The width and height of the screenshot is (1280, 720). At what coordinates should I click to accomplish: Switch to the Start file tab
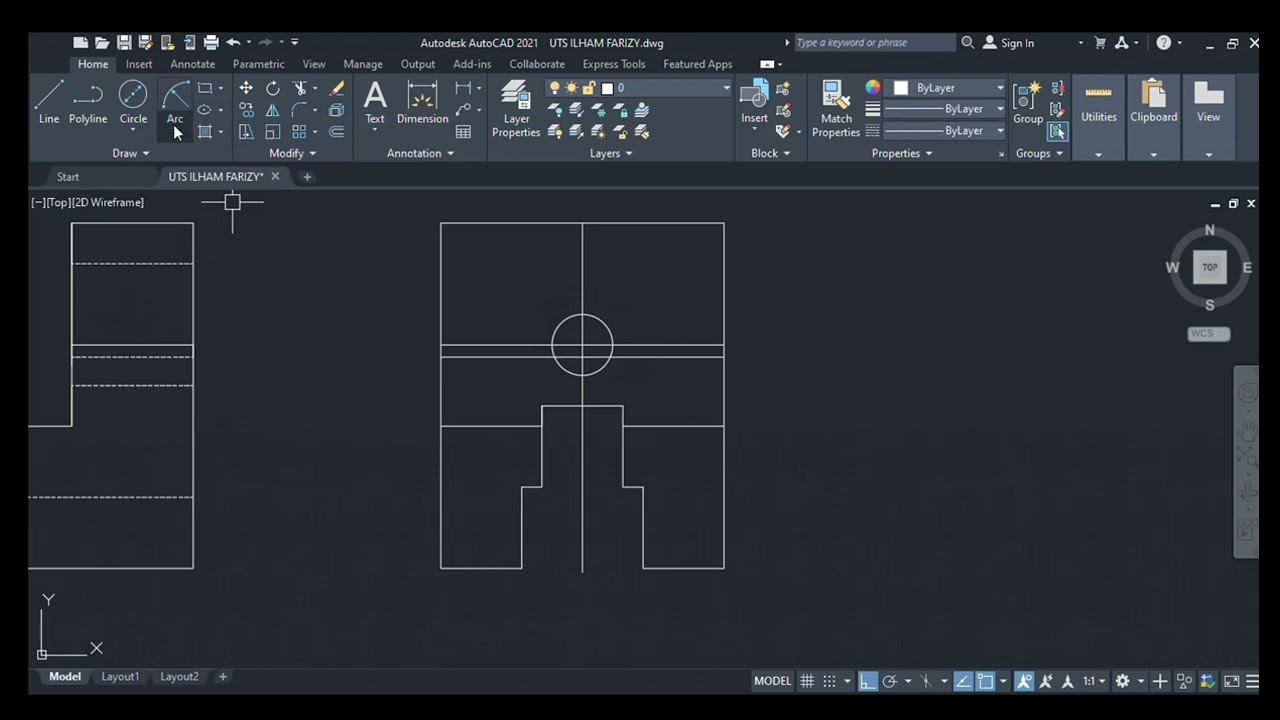coord(68,177)
